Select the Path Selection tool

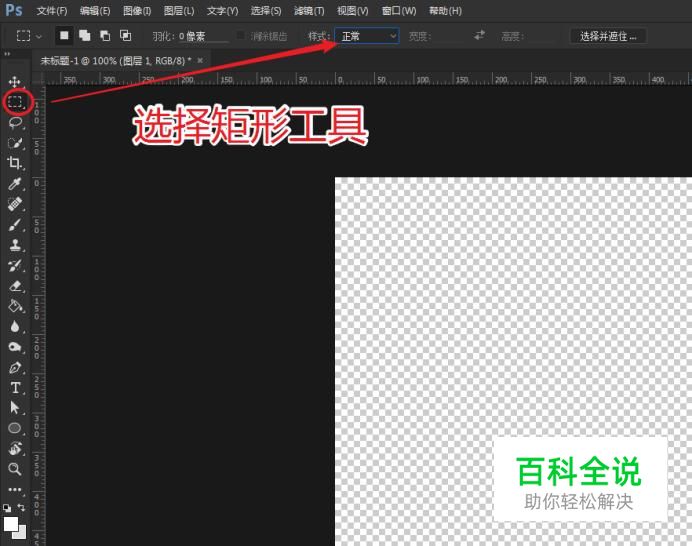15,408
